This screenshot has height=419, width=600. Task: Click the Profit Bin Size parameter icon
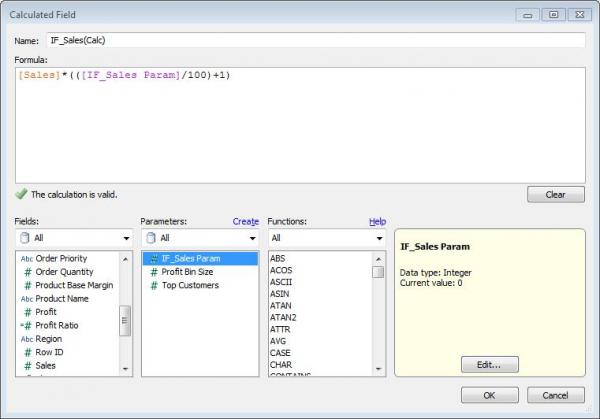pyautogui.click(x=153, y=272)
